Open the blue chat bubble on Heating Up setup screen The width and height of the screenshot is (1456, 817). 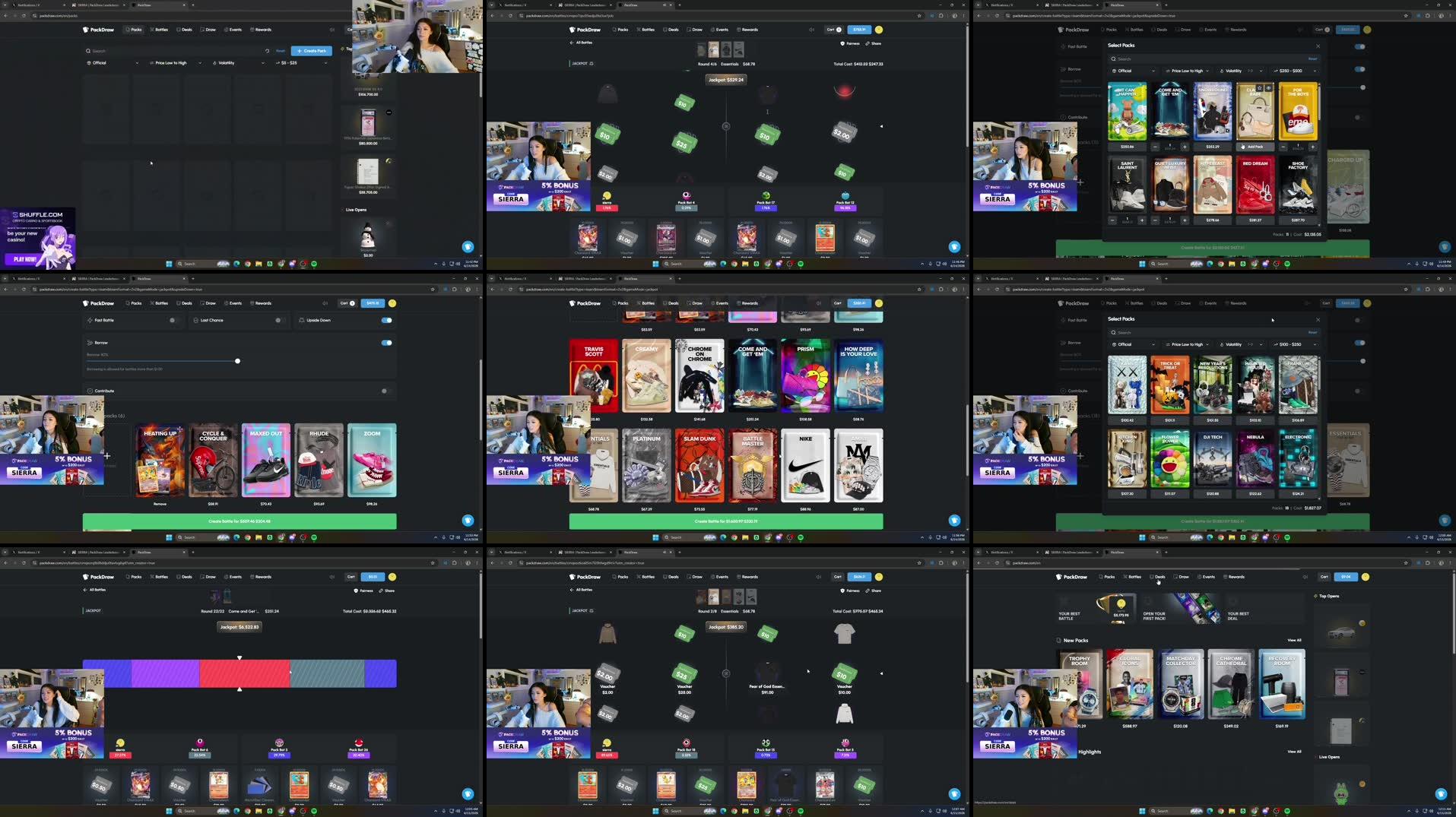(468, 521)
